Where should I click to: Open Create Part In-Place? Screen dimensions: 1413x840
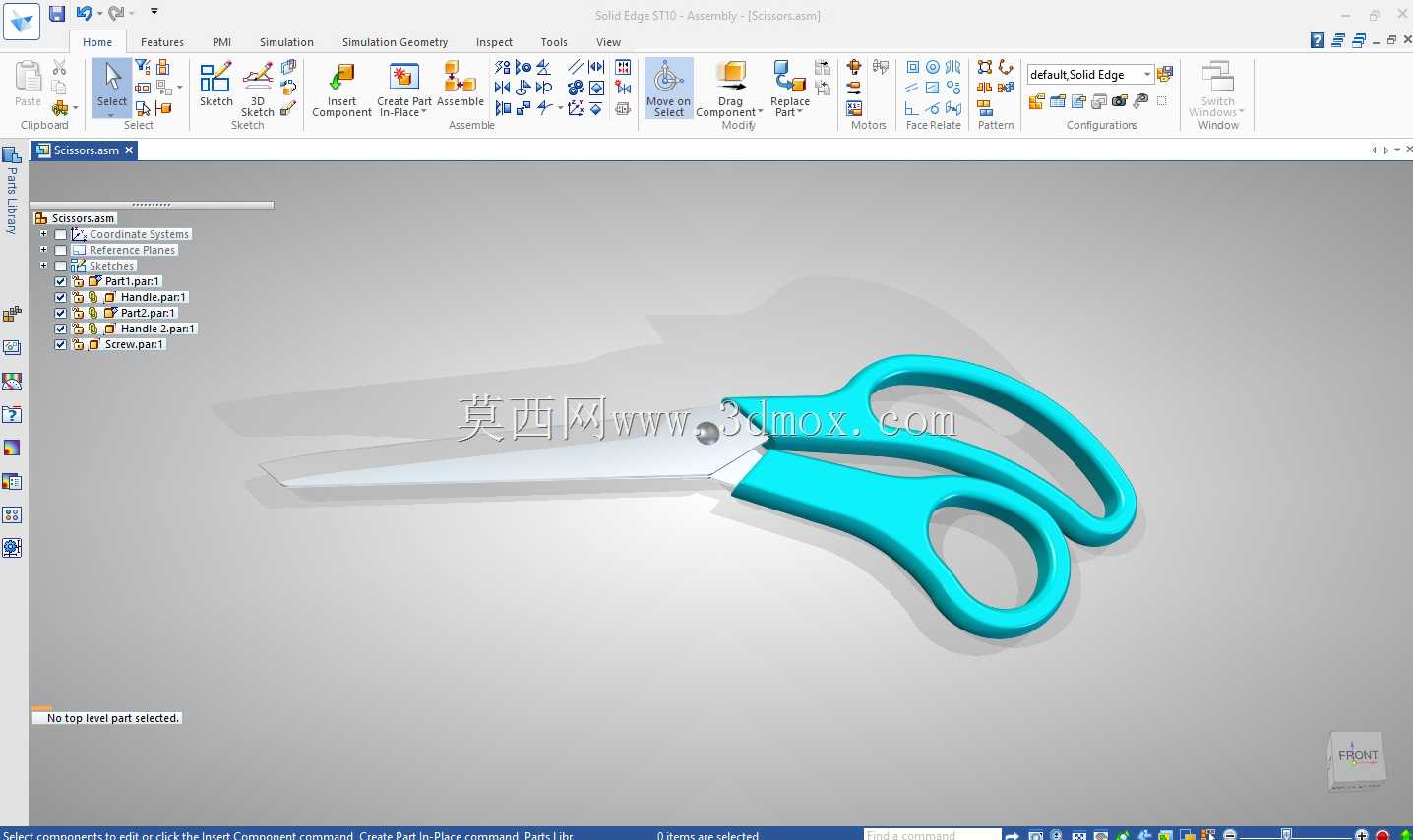(404, 90)
